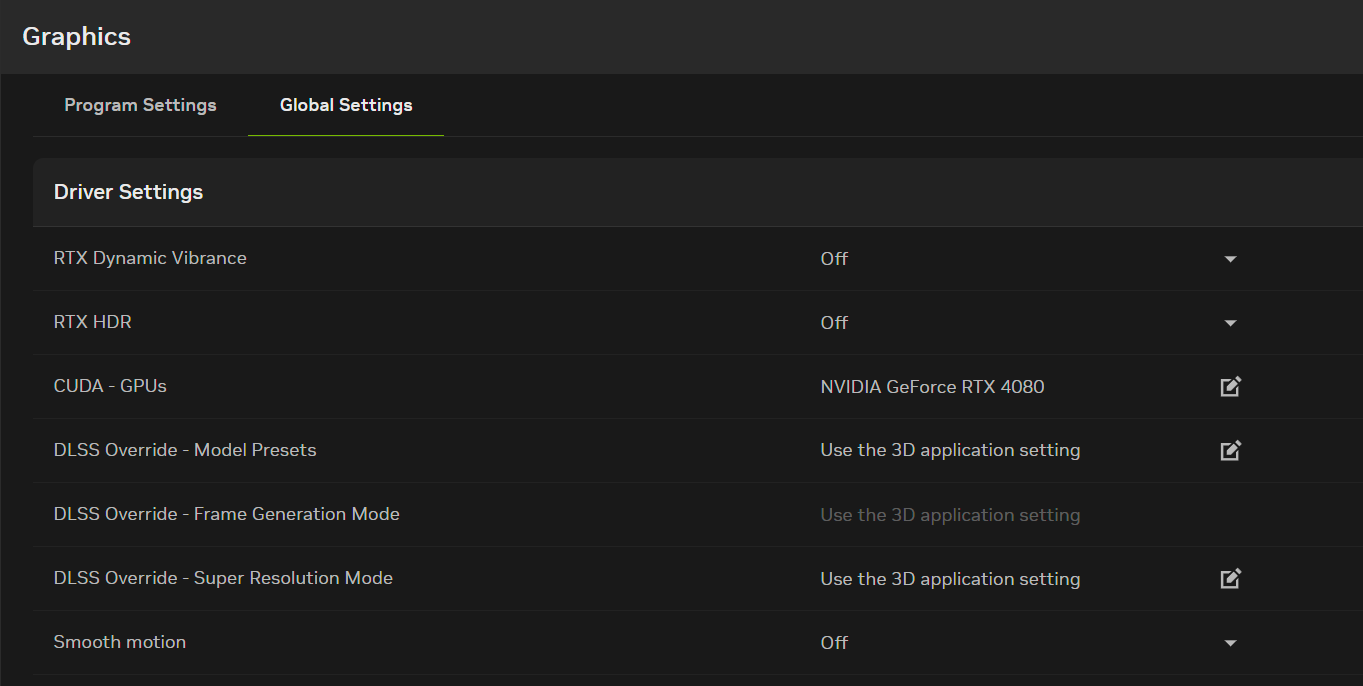Select the Smooth motion row label

pos(119,642)
